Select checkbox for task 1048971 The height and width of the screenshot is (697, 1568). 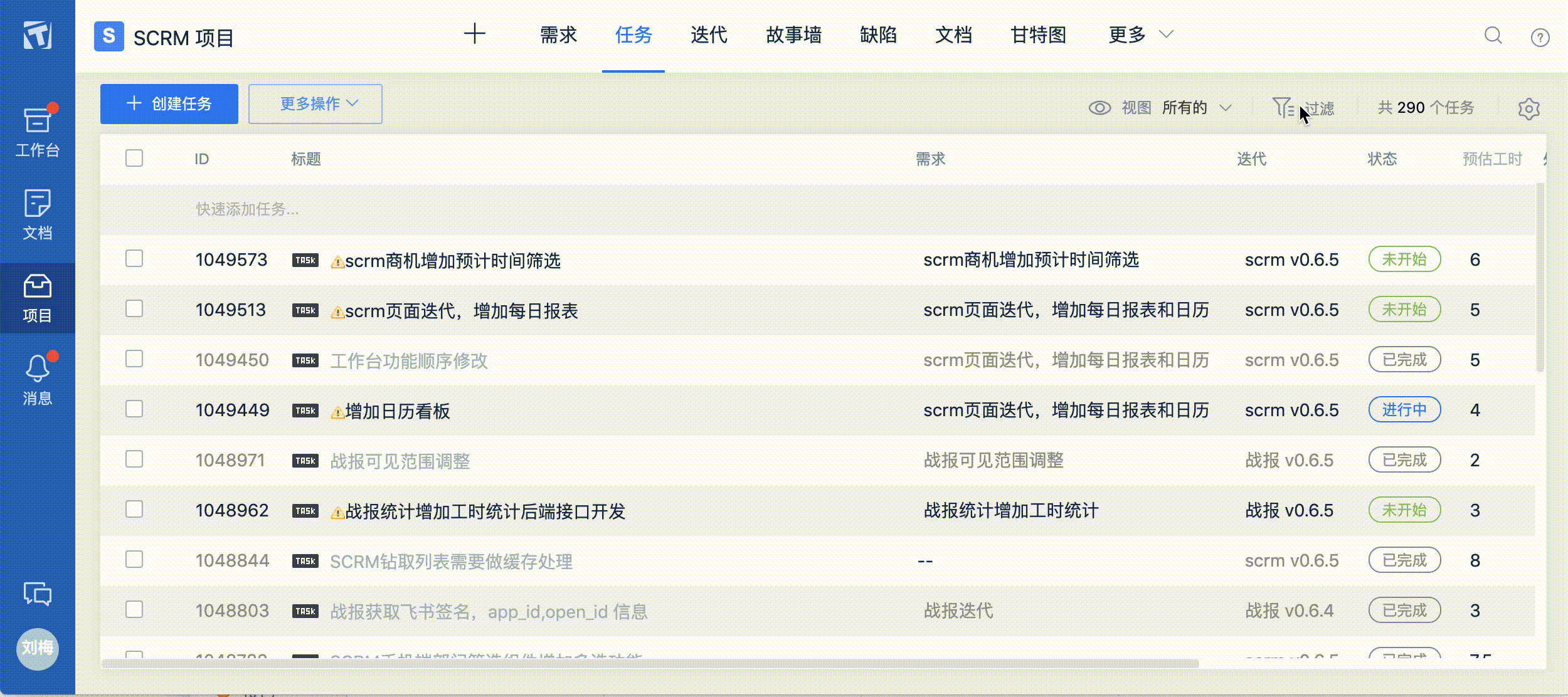tap(134, 459)
